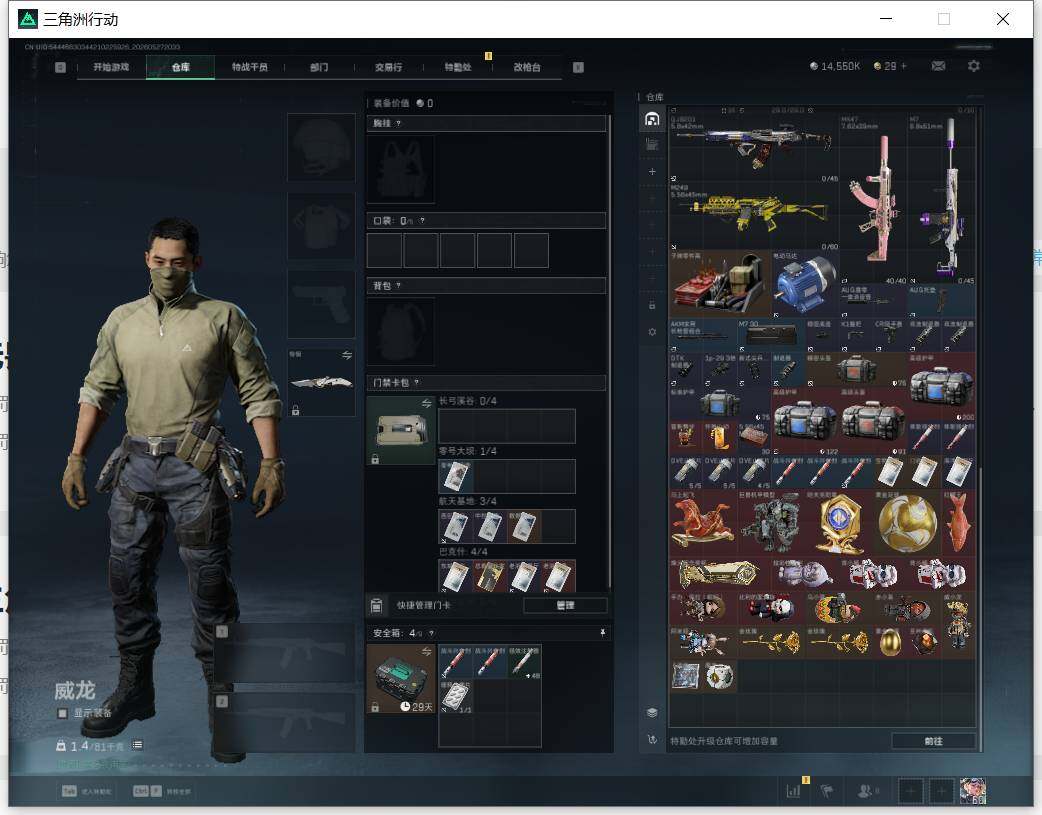
Task: Select the purple M7 rifle
Action: coord(942,199)
